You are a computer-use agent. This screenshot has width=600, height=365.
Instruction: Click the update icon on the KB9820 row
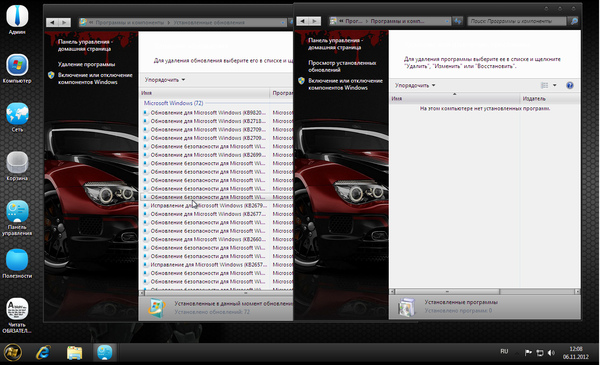click(145, 112)
